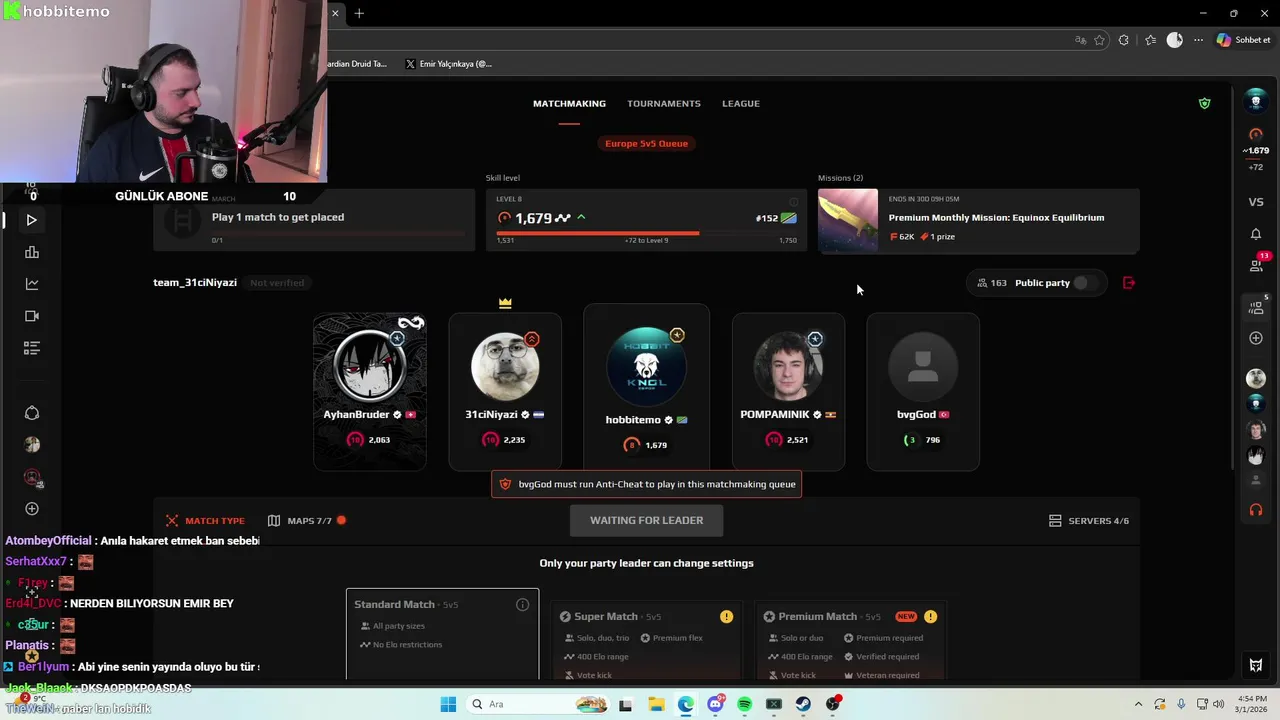The image size is (1280, 720).
Task: Click the team_31ciNiyazi party name
Action: (195, 283)
